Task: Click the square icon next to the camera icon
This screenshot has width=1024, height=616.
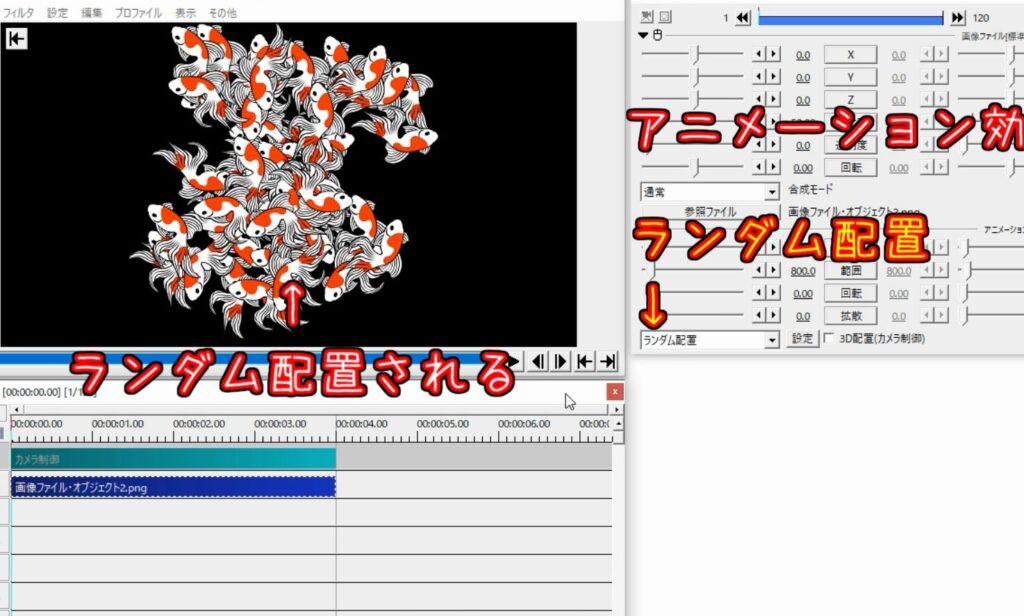Action: pyautogui.click(x=665, y=17)
